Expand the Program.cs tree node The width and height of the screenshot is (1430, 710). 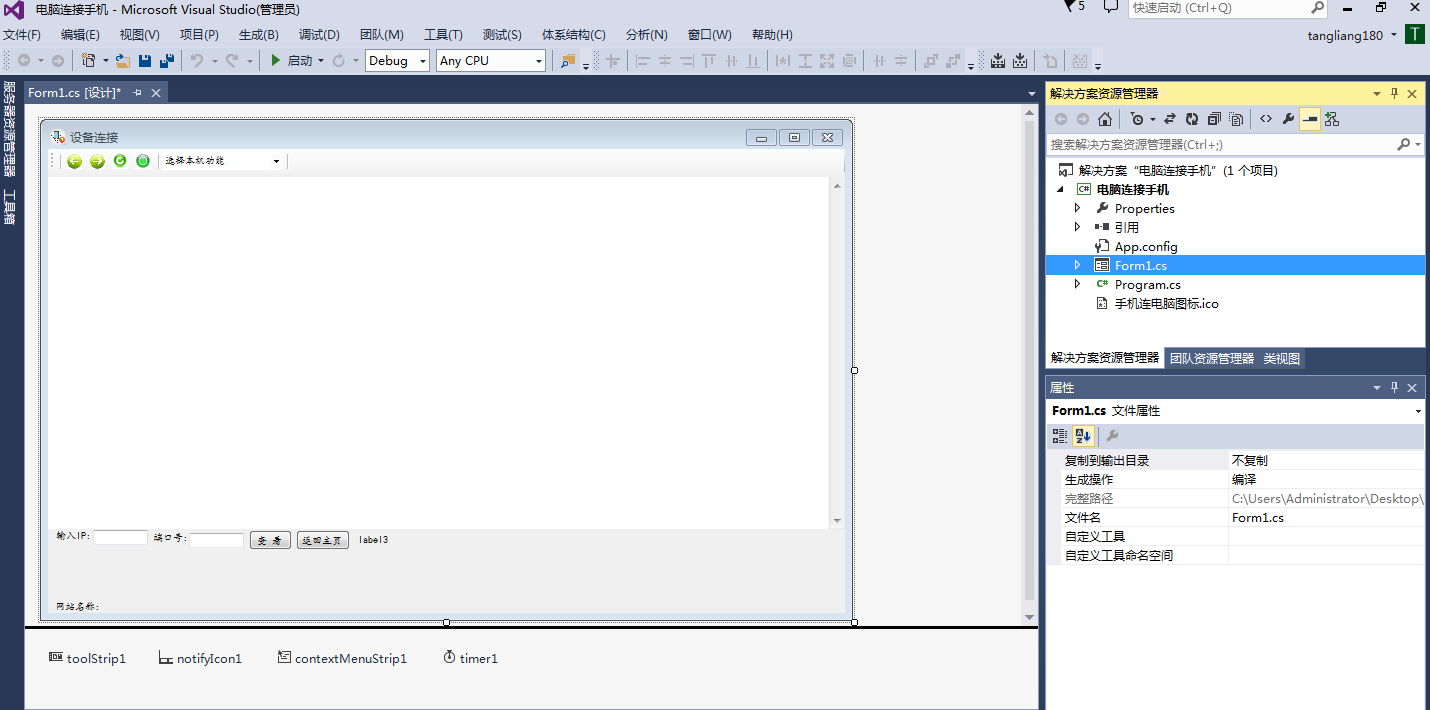click(1077, 284)
